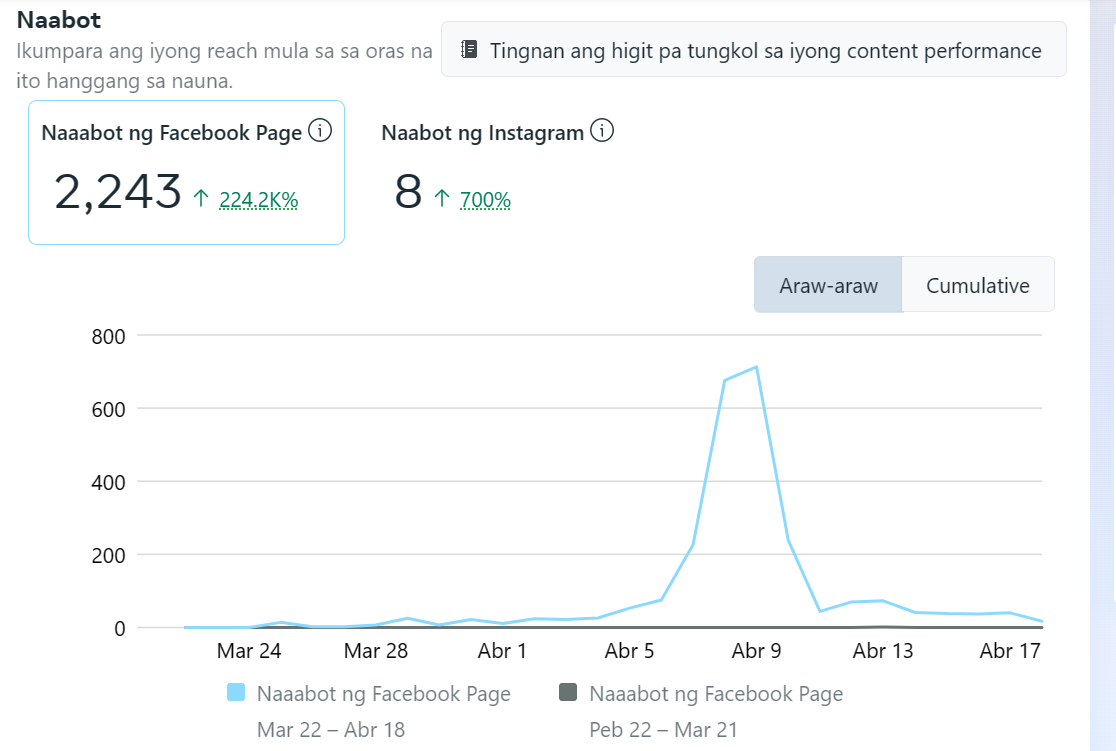Select the Naabot ng Instagram metric
The image size is (1116, 751).
pos(483,133)
